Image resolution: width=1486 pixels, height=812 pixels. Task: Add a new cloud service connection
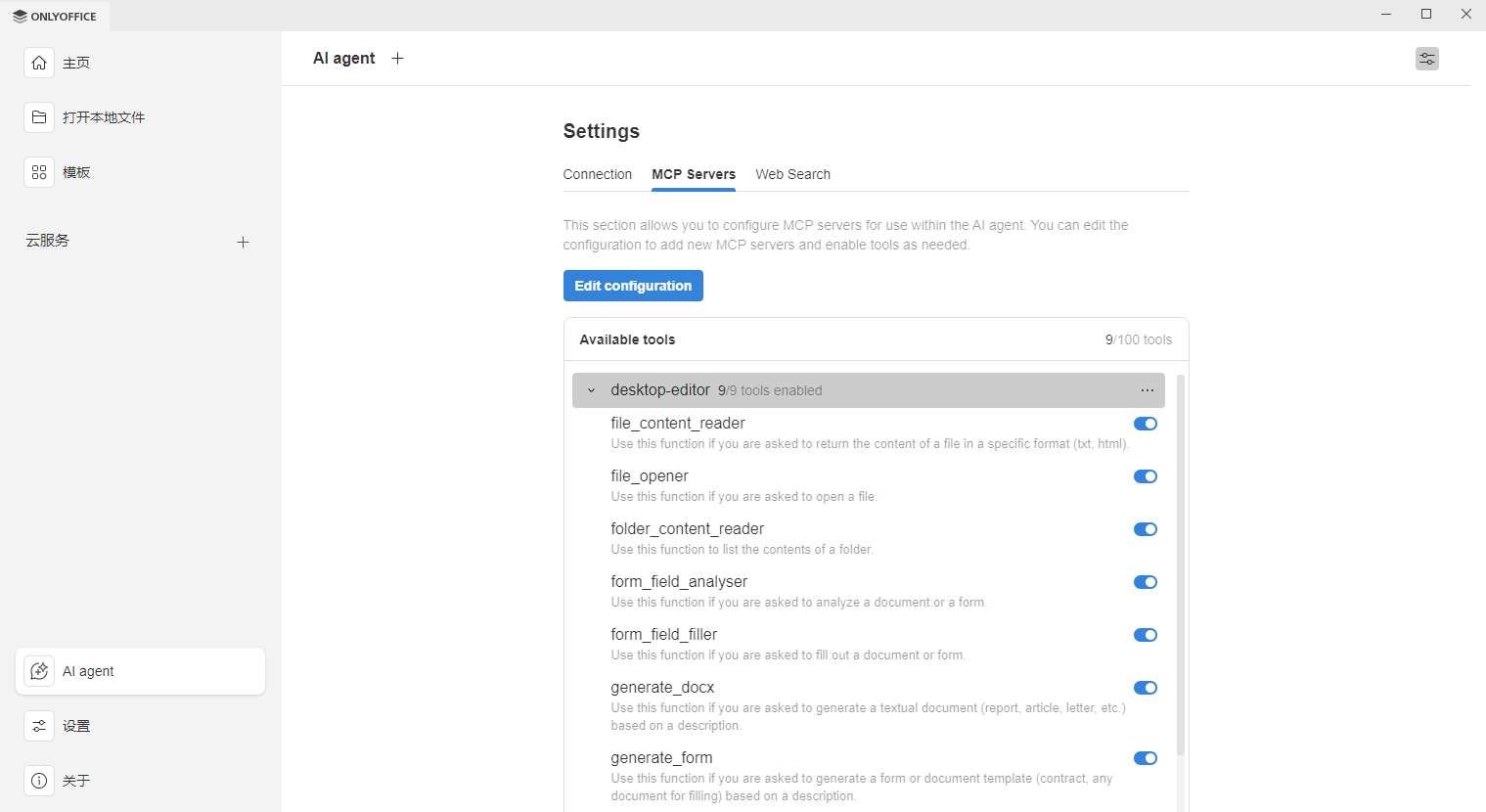click(x=243, y=242)
